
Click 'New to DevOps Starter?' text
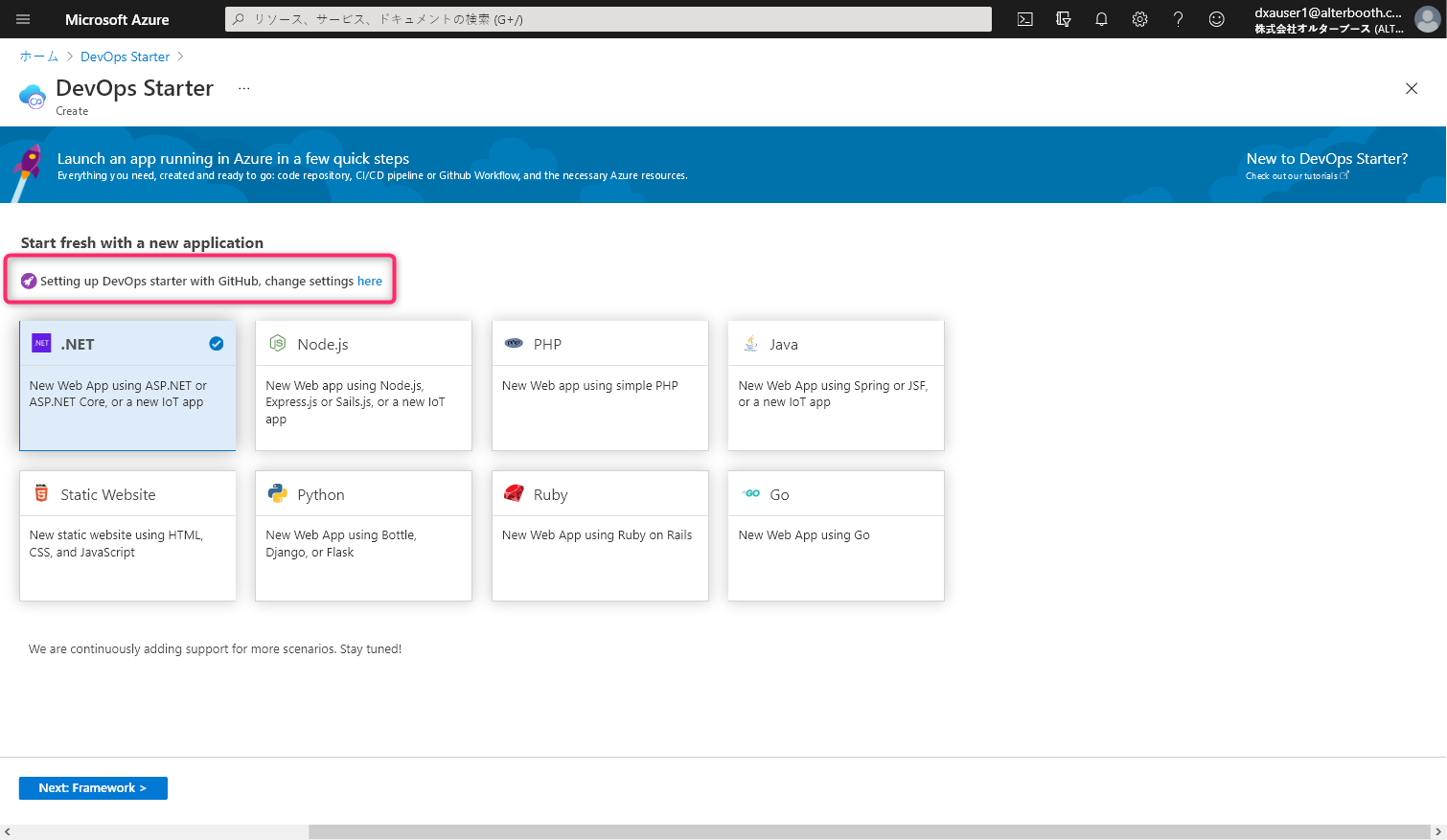point(1327,158)
